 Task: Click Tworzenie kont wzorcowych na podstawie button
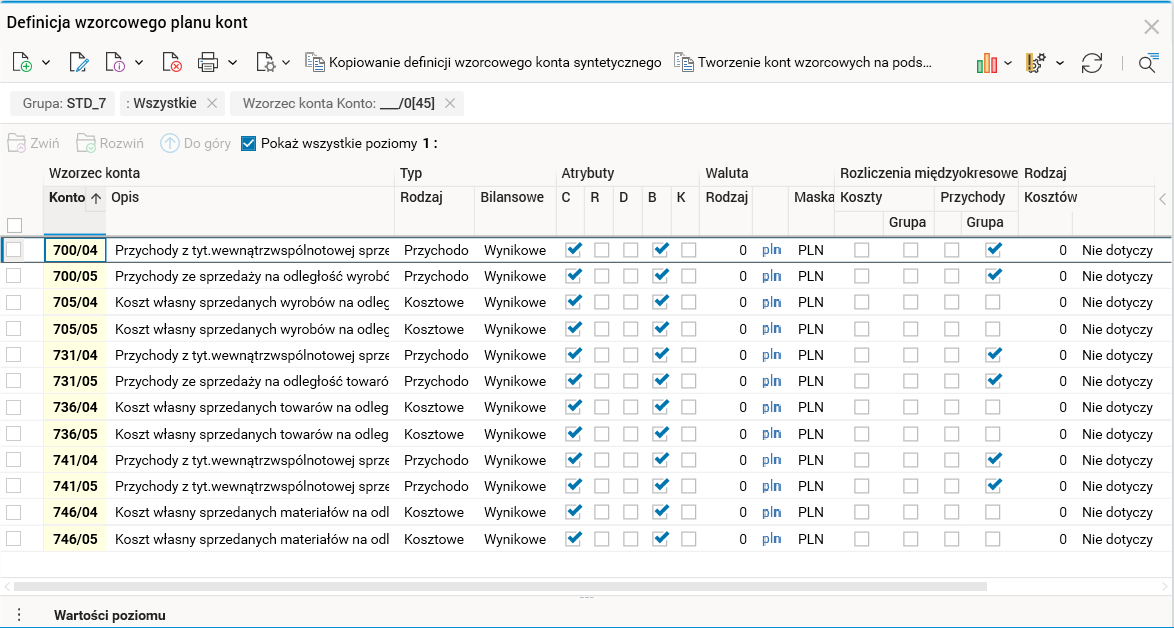click(x=803, y=63)
